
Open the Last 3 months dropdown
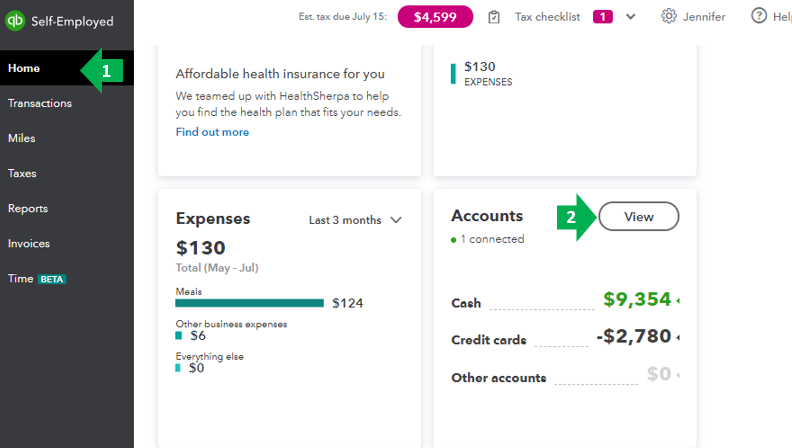tap(355, 220)
